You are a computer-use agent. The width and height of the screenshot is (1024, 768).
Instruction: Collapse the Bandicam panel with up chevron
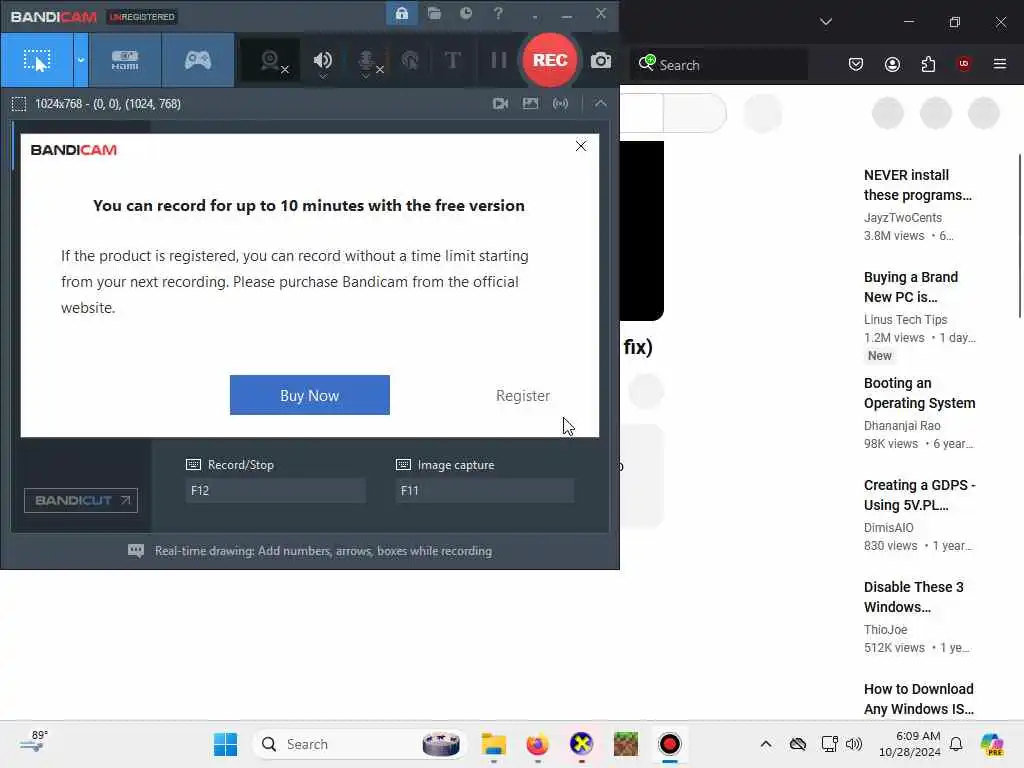click(x=600, y=104)
